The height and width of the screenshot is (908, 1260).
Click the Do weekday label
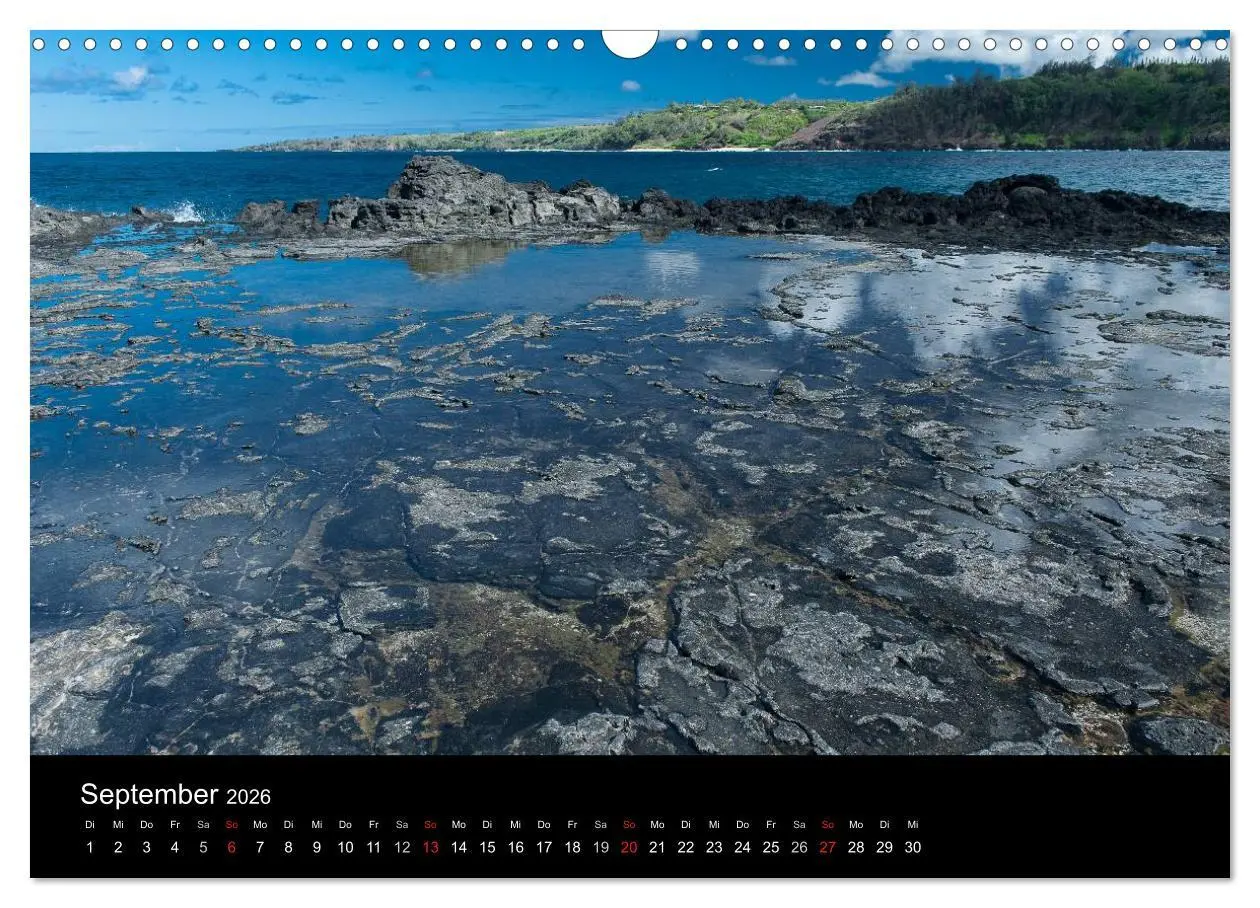[144, 825]
